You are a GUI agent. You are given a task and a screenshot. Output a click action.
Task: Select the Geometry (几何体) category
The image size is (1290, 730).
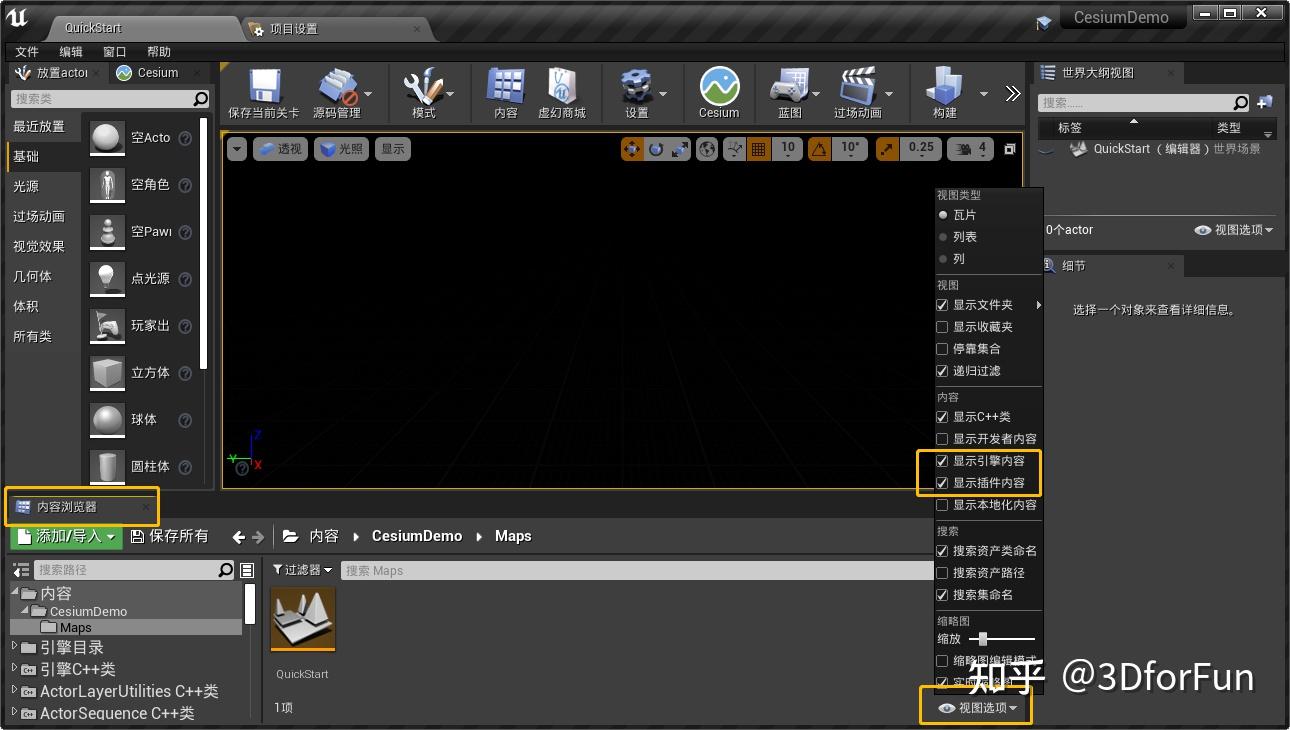32,277
